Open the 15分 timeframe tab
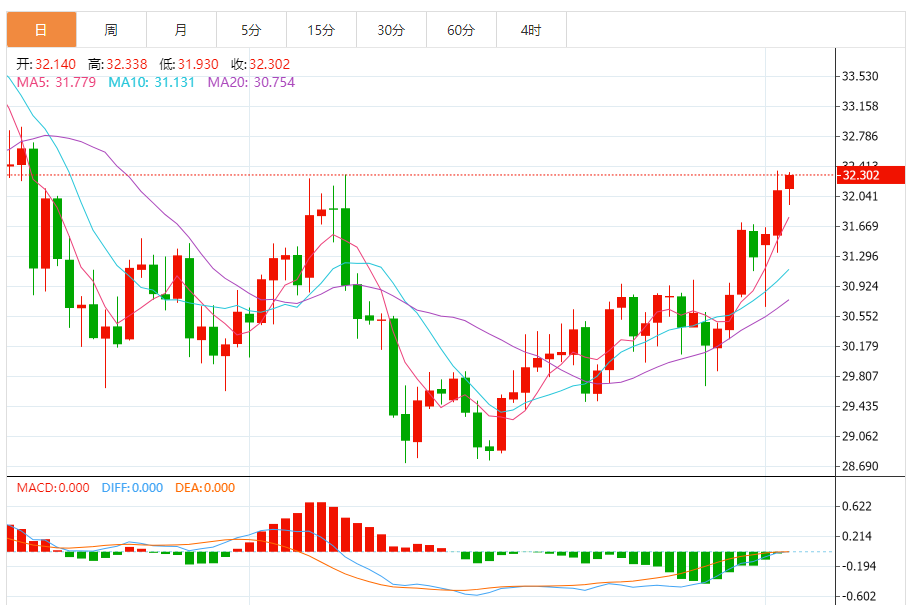The width and height of the screenshot is (913, 605). click(321, 30)
